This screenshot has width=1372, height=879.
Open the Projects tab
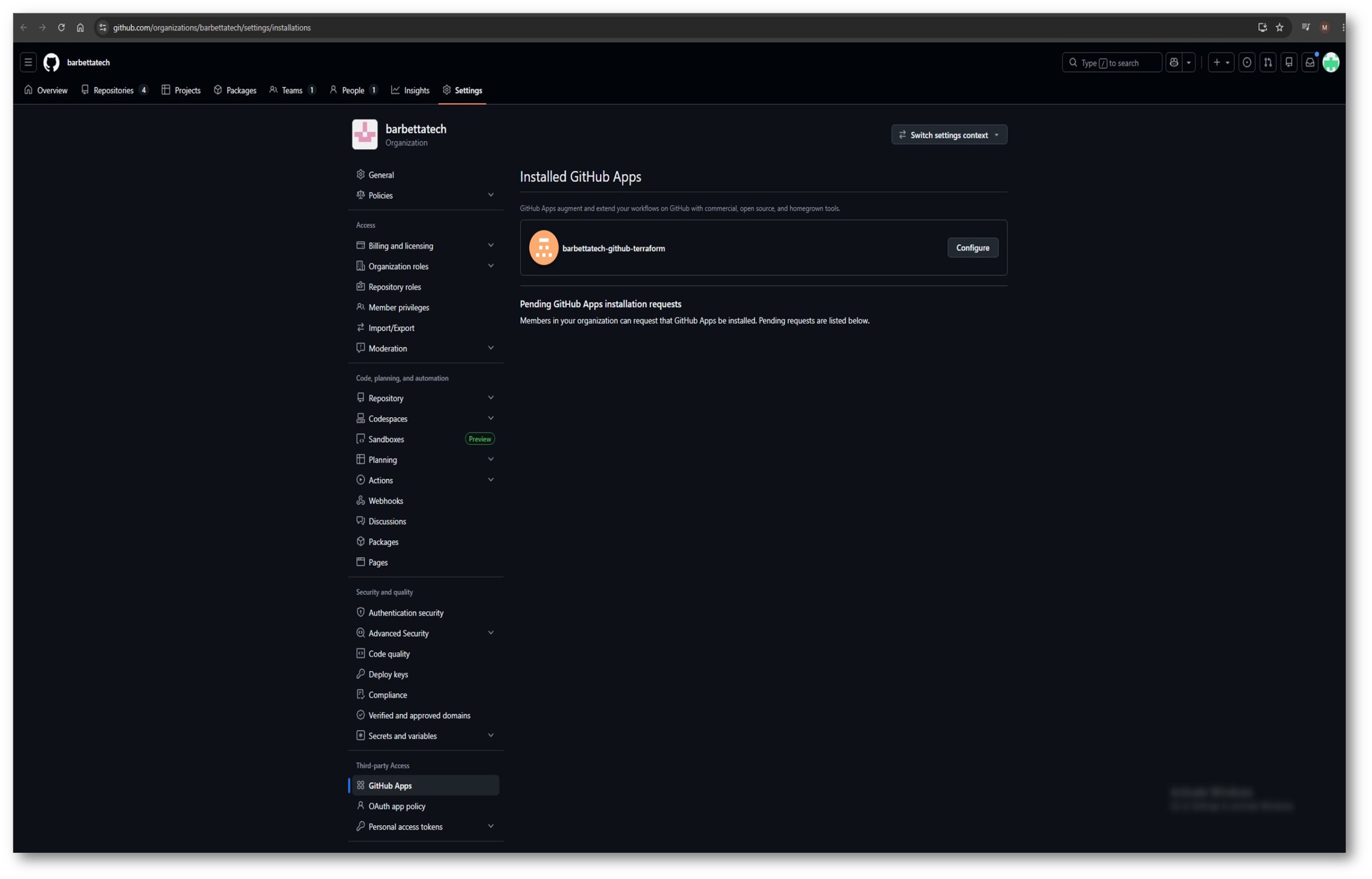click(x=181, y=90)
